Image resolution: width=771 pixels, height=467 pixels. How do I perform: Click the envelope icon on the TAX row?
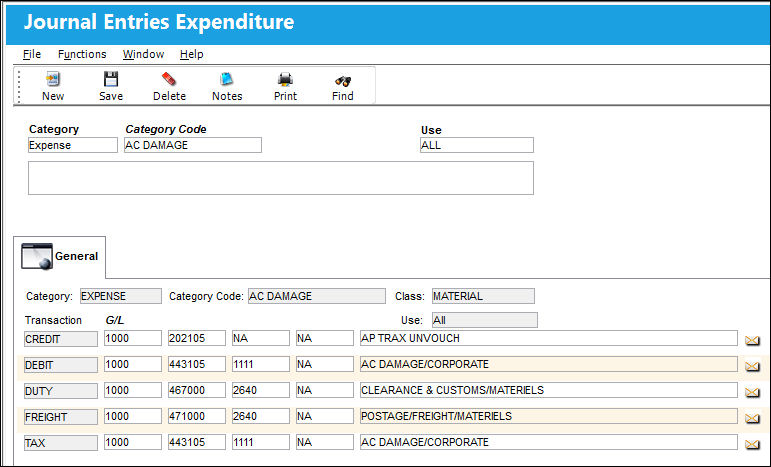[x=752, y=444]
